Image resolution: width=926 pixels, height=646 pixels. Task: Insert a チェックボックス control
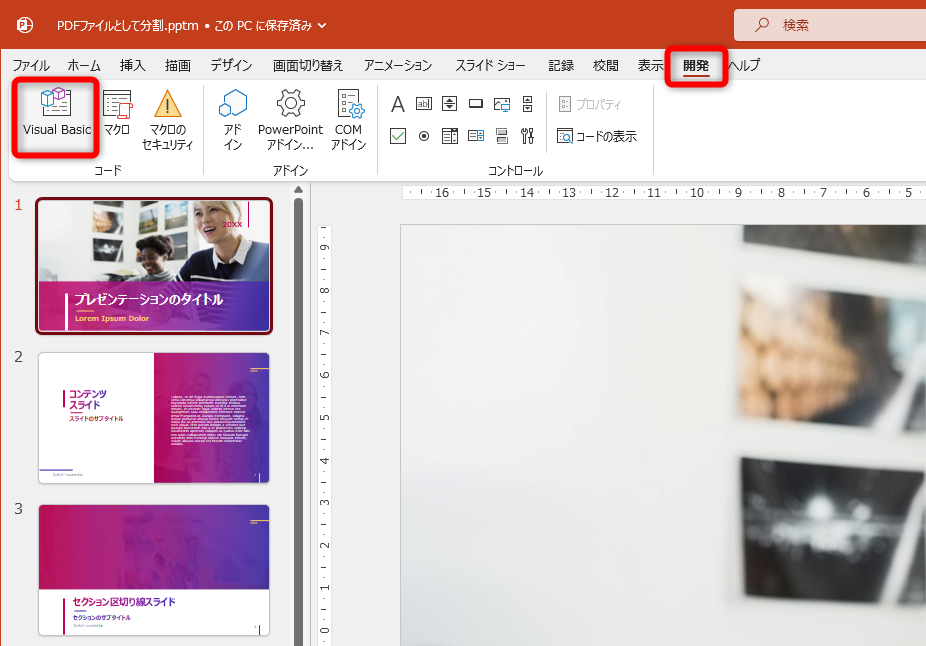tap(399, 135)
